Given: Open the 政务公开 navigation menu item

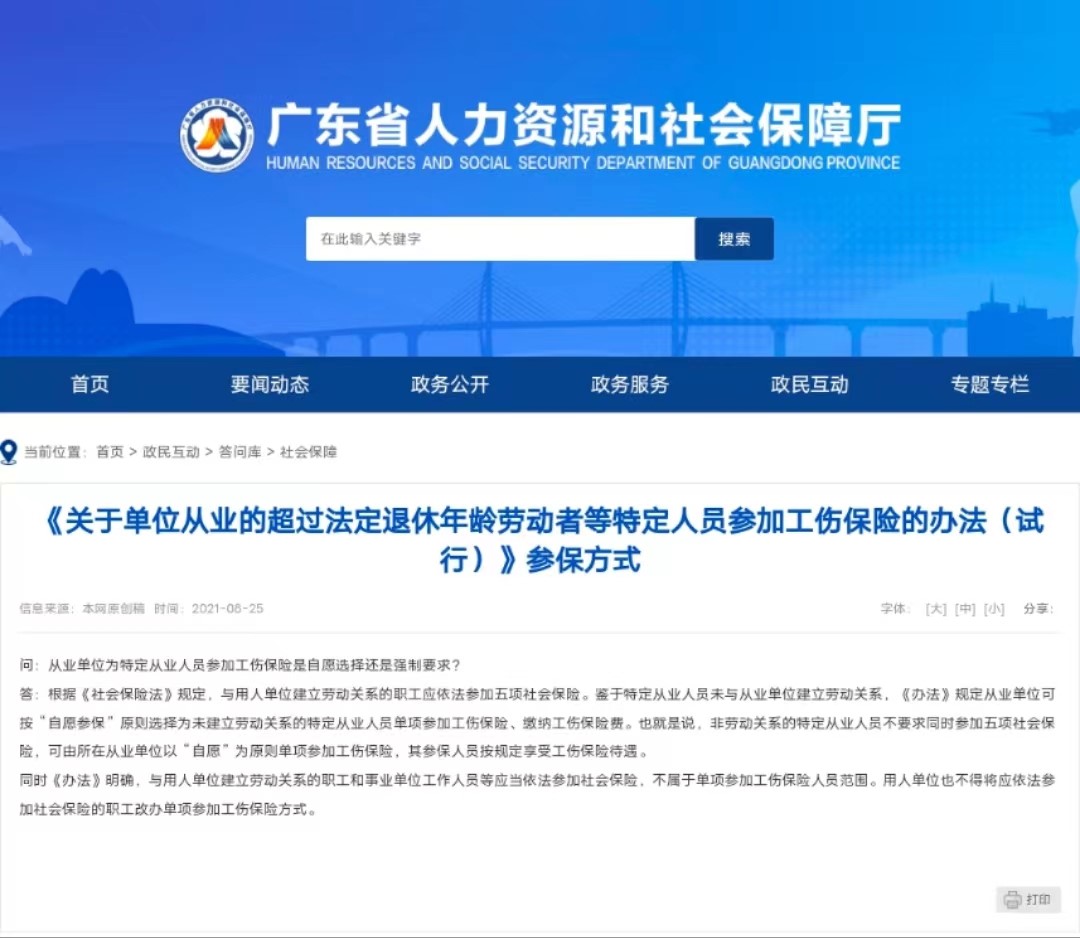Looking at the screenshot, I should pyautogui.click(x=448, y=384).
